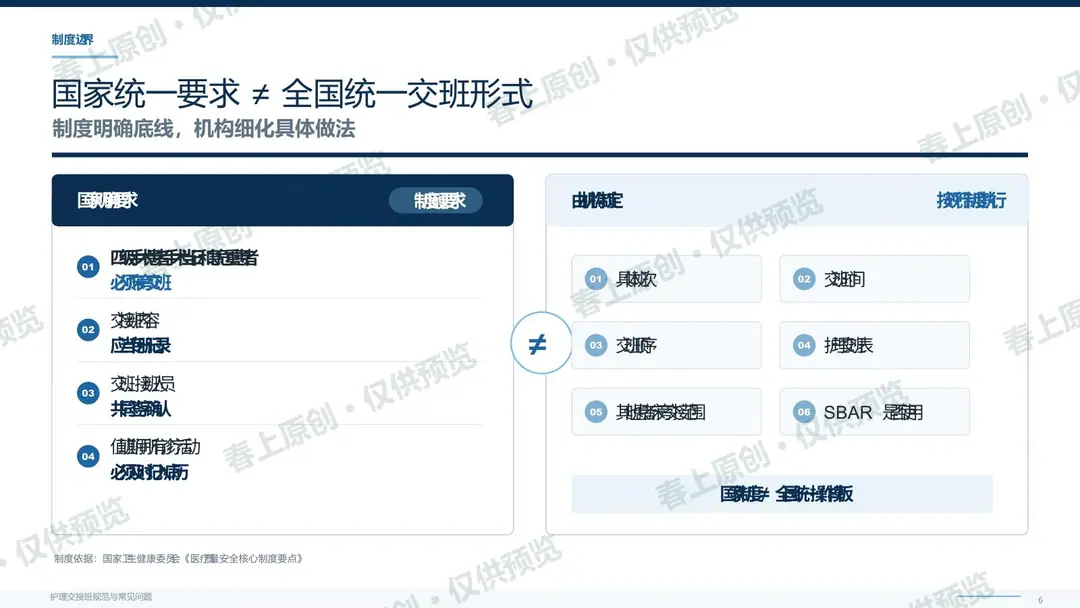Screen dimensions: 1080x608
Task: Click the light 01 badge in right grid
Action: [596, 279]
